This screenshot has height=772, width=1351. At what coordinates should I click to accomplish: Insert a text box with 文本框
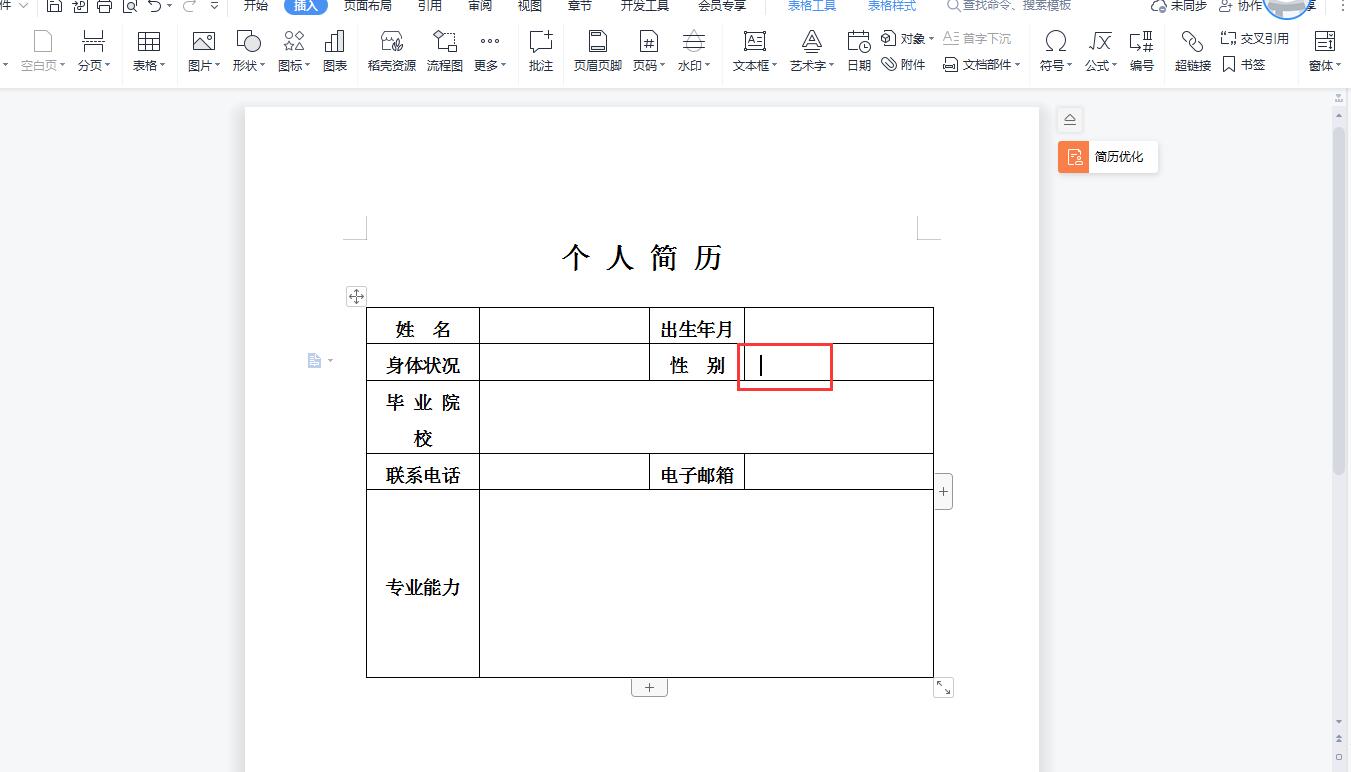753,50
